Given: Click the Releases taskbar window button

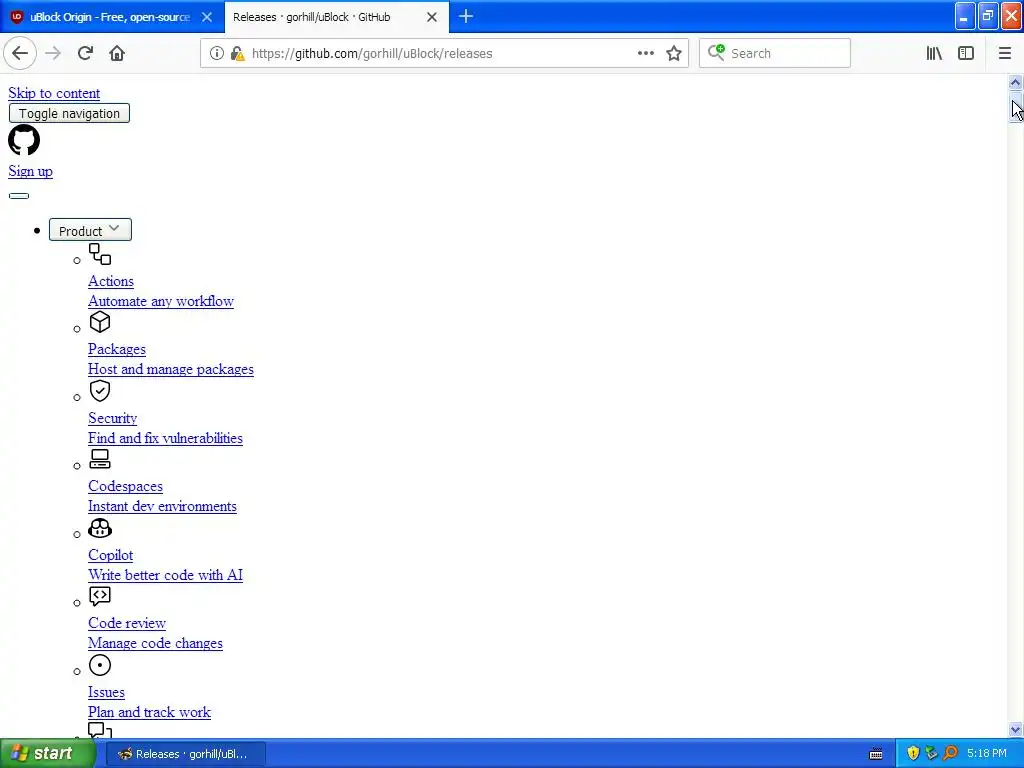Looking at the screenshot, I should (x=186, y=754).
